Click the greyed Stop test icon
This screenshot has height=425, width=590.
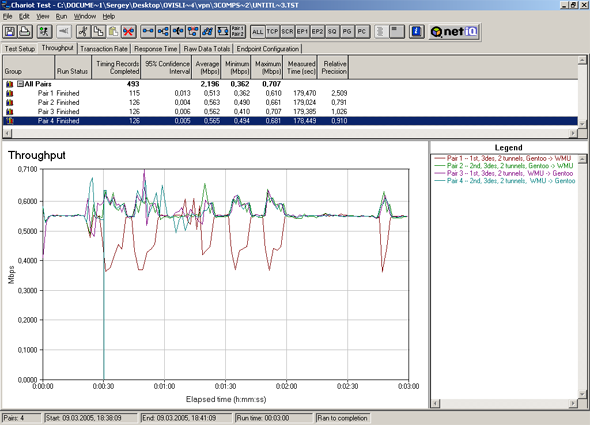pos(64,32)
